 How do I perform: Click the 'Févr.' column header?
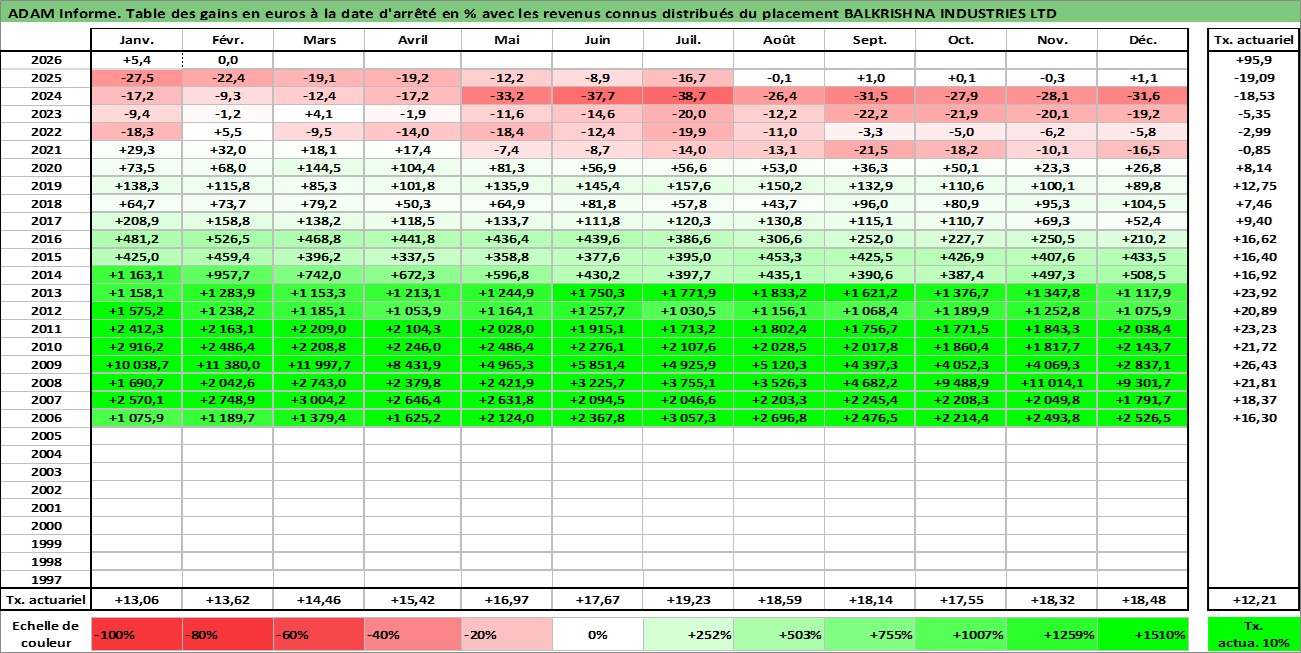pyautogui.click(x=227, y=40)
